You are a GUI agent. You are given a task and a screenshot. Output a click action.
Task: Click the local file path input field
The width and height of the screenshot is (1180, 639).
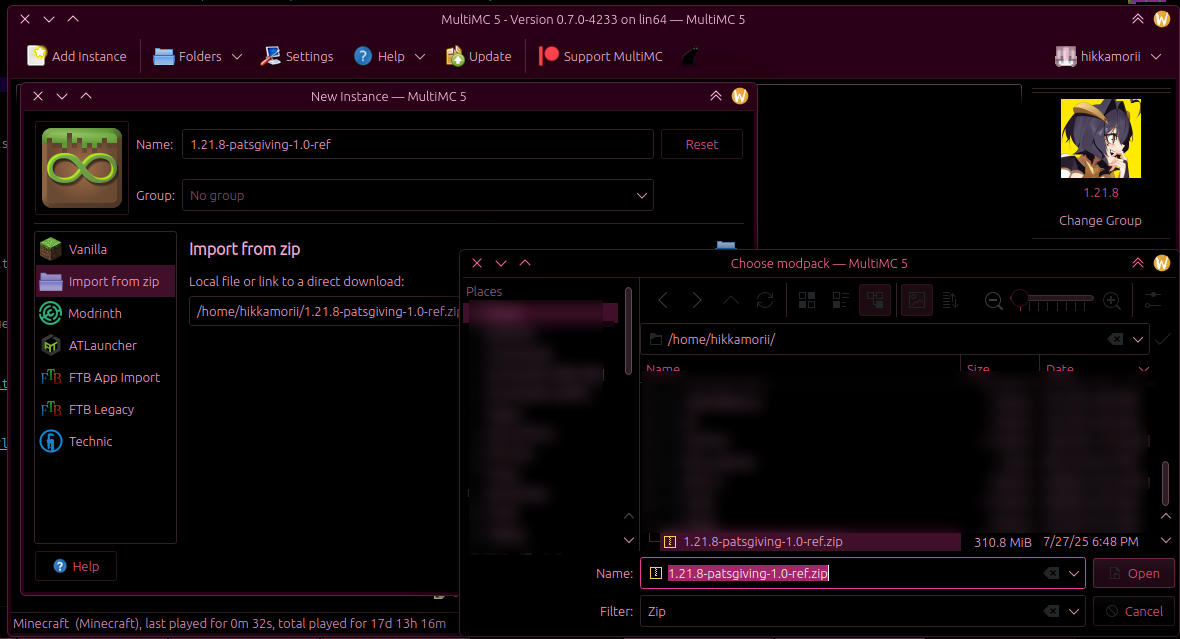coord(325,312)
